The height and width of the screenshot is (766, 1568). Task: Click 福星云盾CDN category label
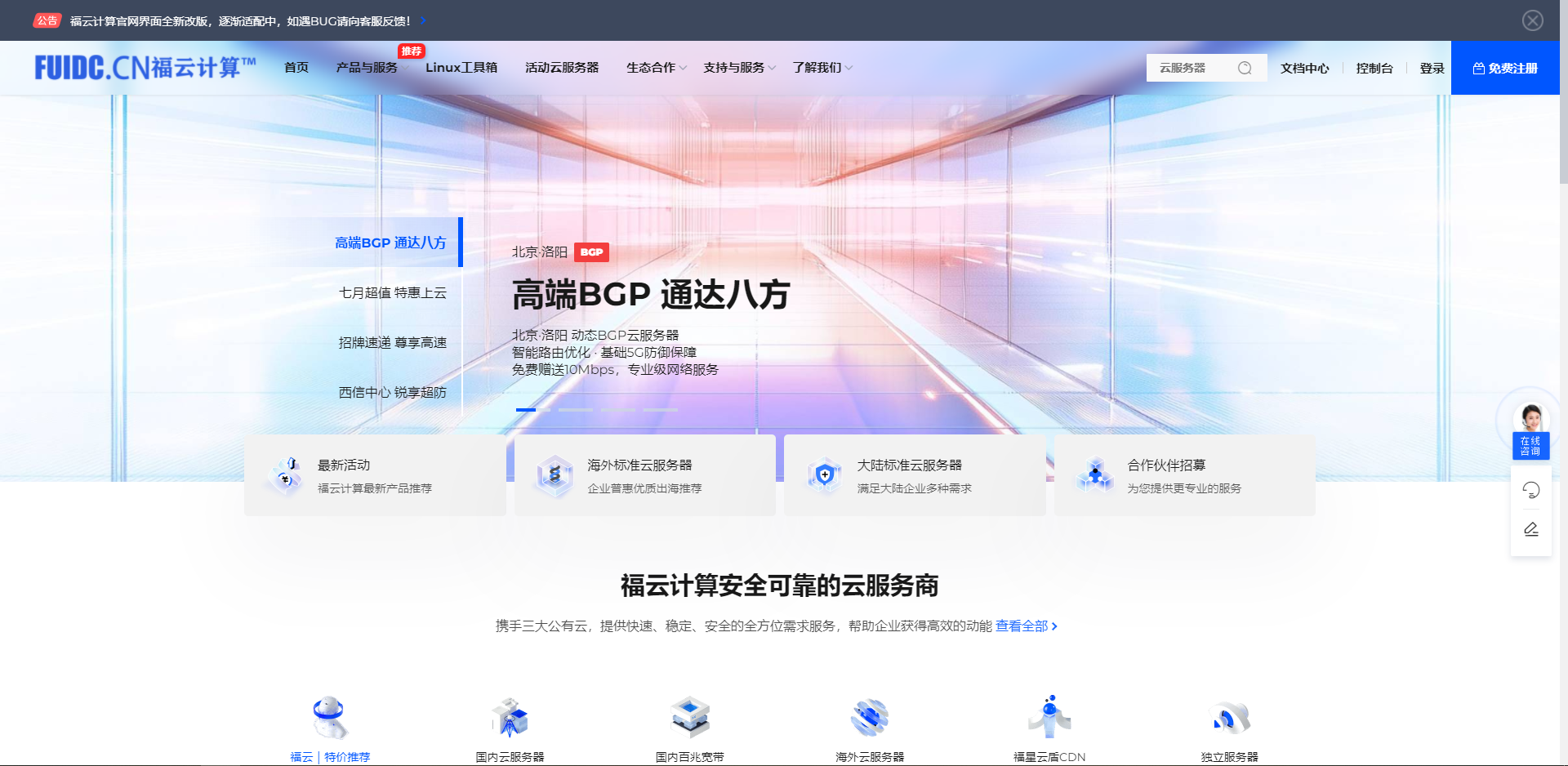click(x=1049, y=757)
